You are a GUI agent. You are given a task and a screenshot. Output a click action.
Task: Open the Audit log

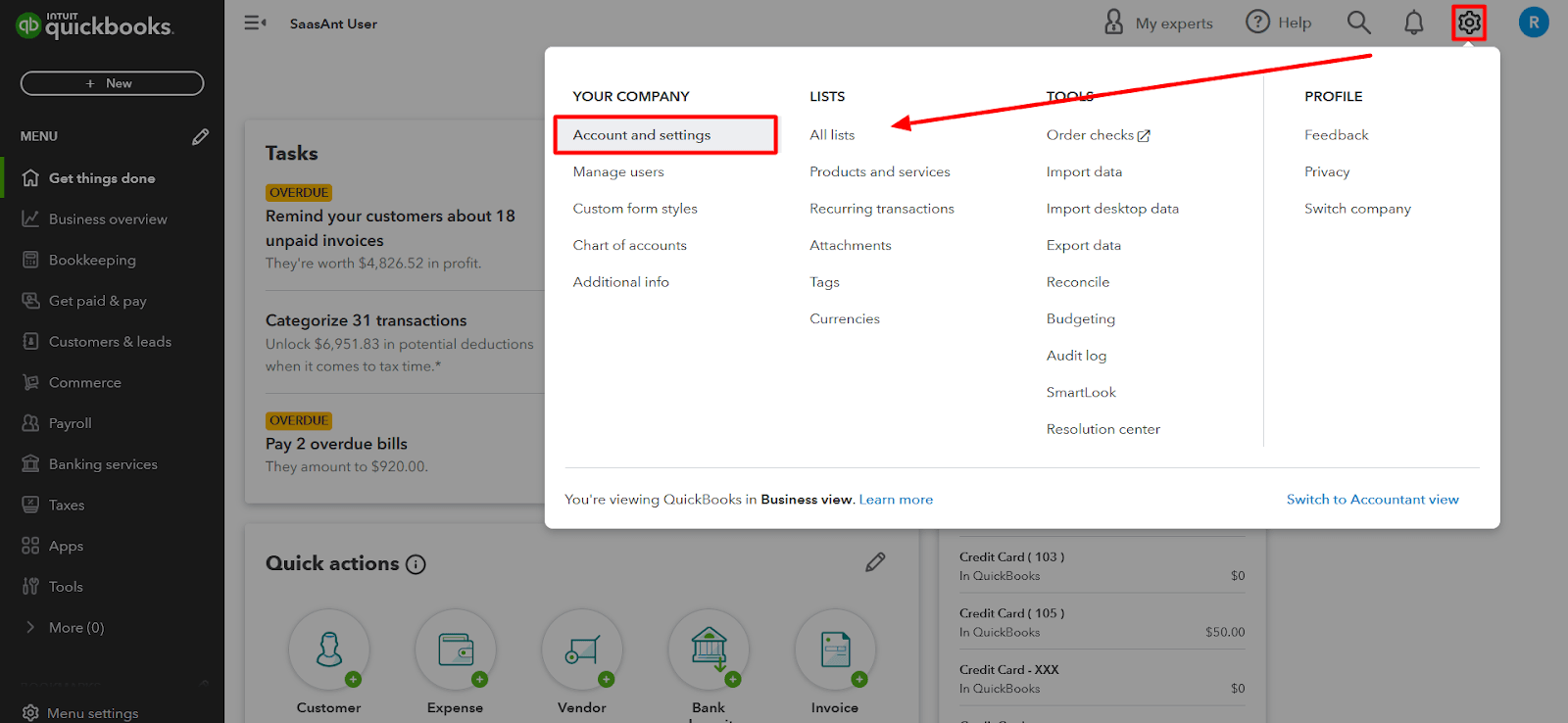[x=1076, y=356]
